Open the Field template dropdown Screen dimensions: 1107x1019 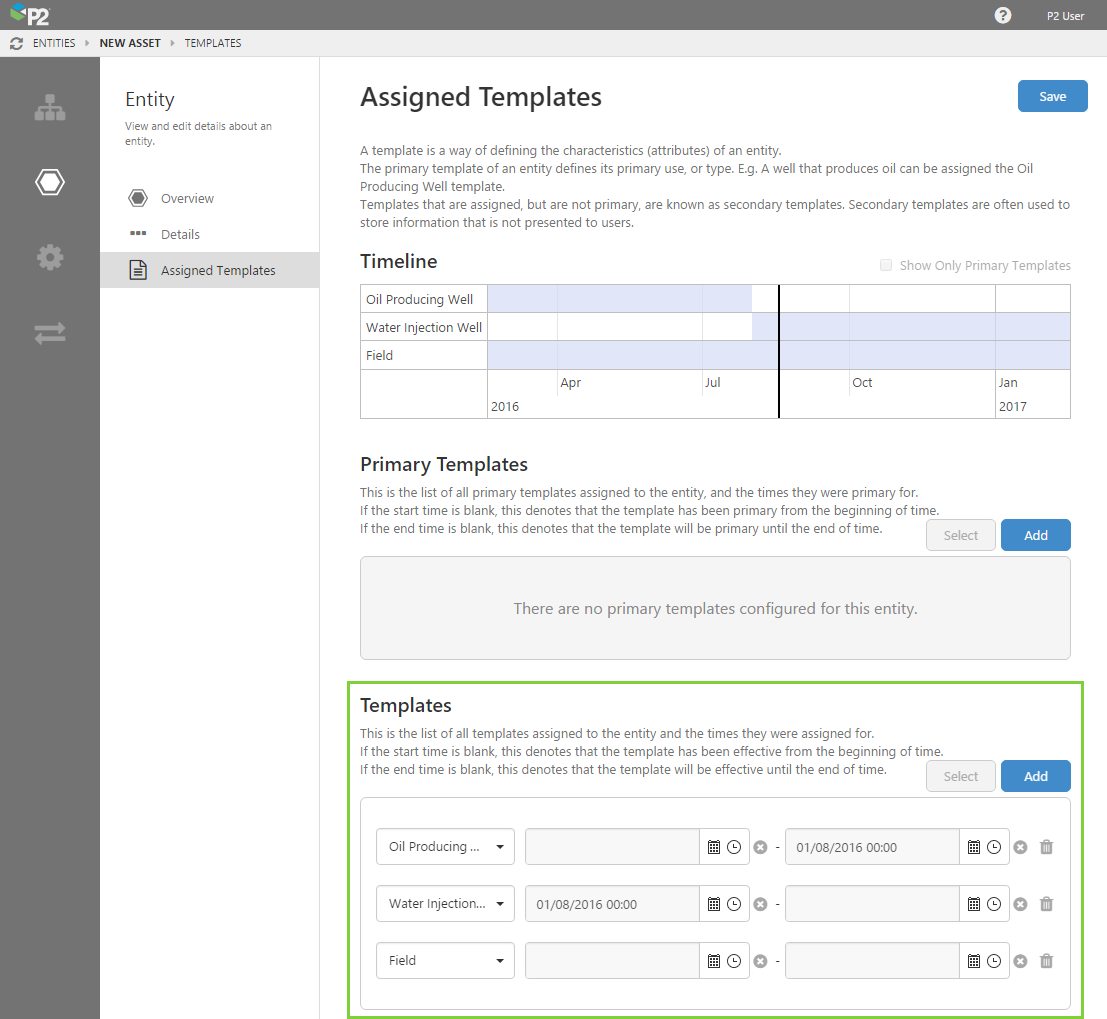point(445,961)
